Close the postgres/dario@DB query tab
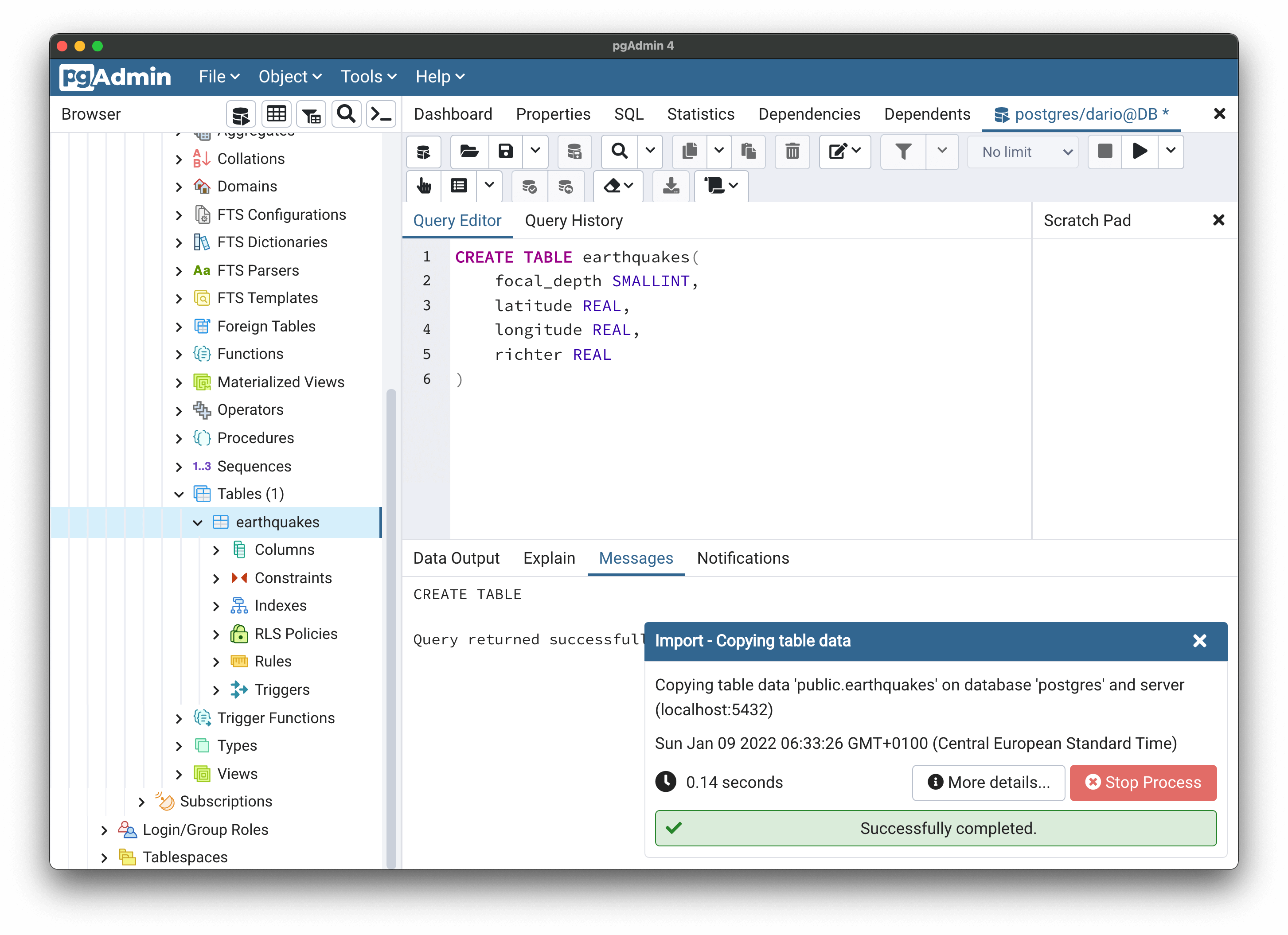Screen dimensions: 1288x935 (1219, 114)
